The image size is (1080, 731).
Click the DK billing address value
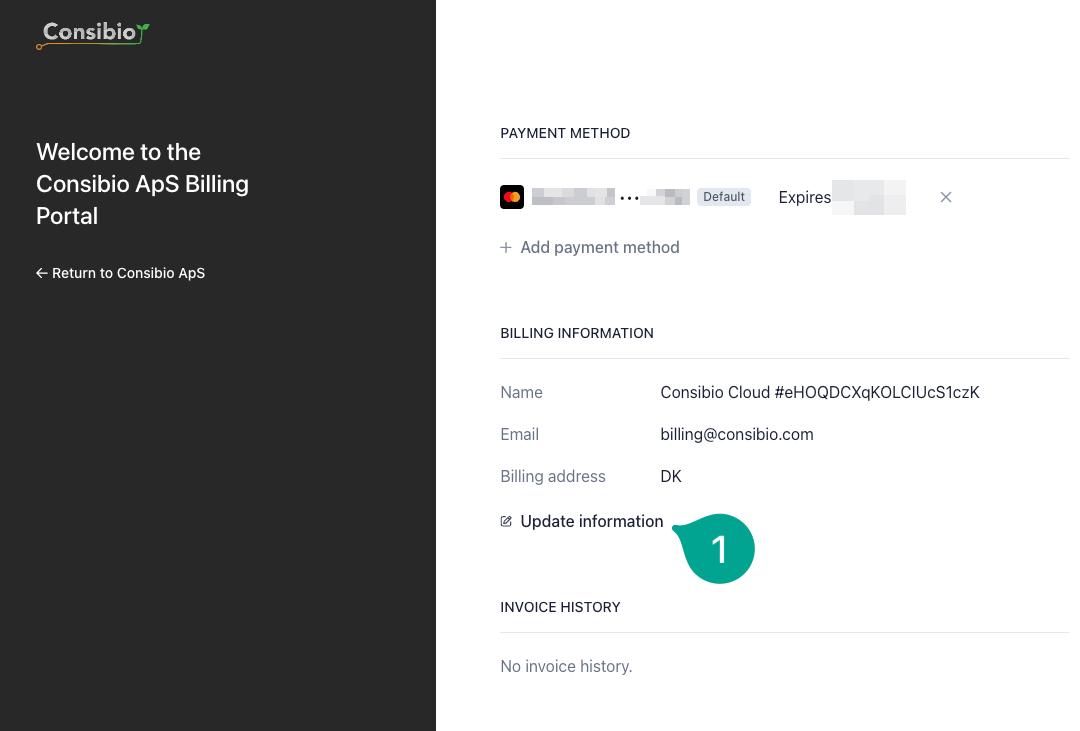click(671, 476)
